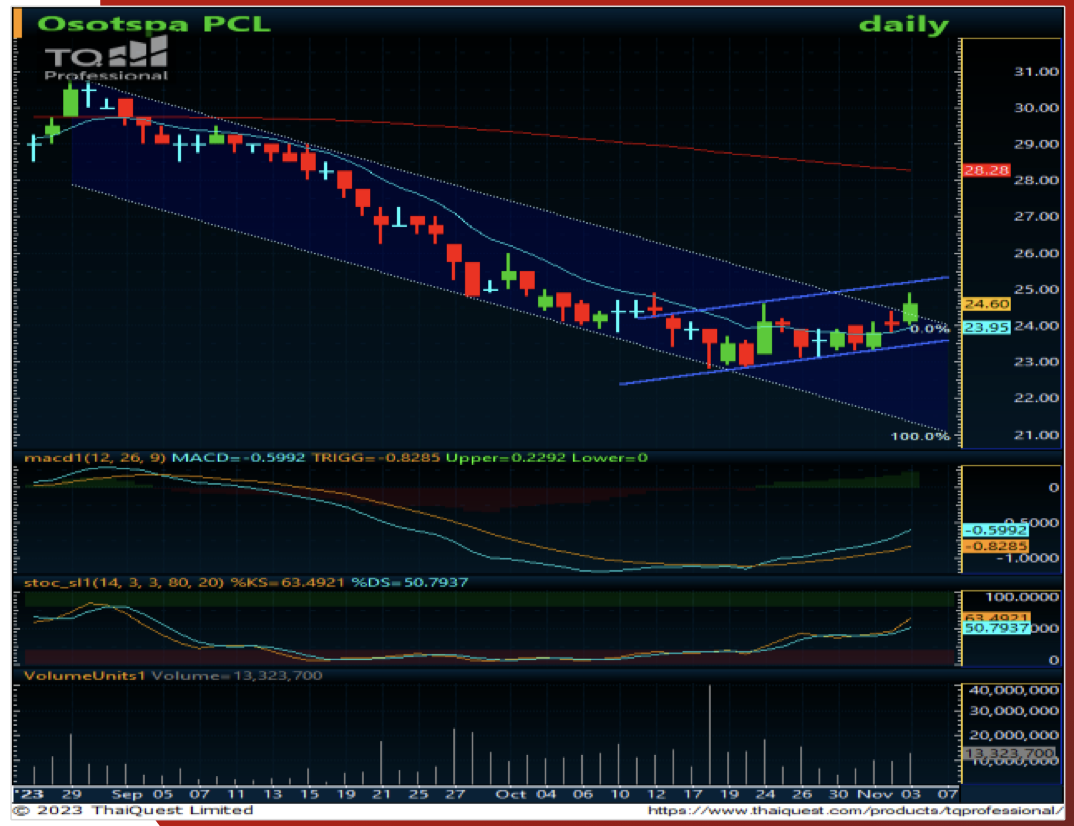Click the 29 date tick before Sep

72,794
